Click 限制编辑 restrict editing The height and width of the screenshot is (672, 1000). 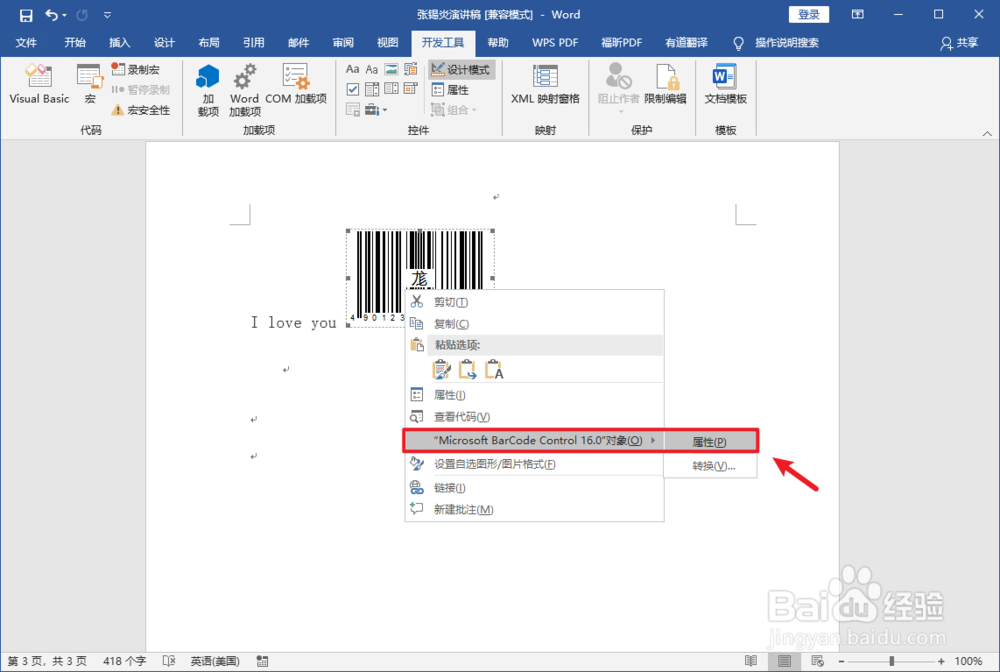[665, 84]
